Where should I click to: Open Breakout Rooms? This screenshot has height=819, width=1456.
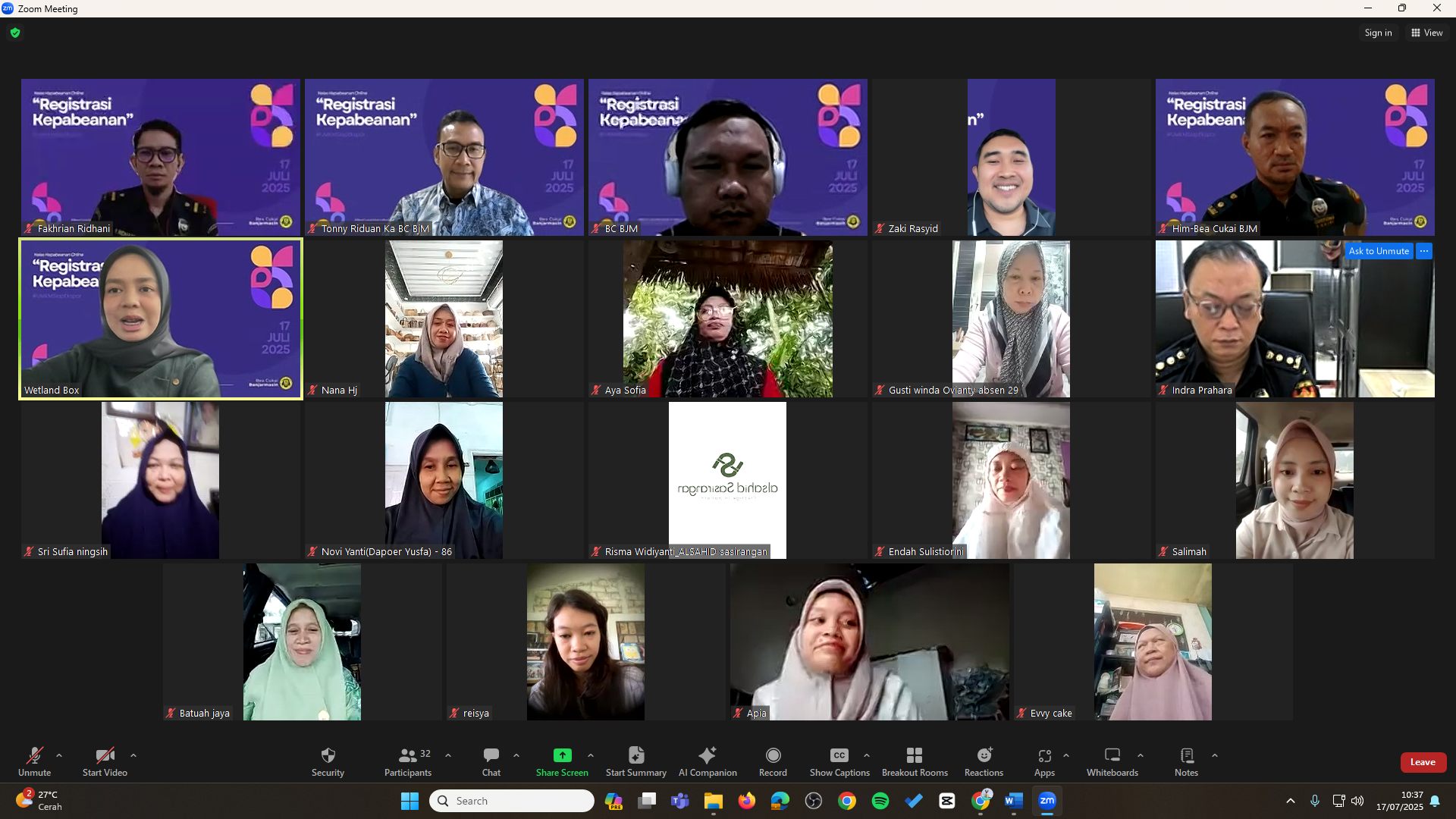click(915, 761)
